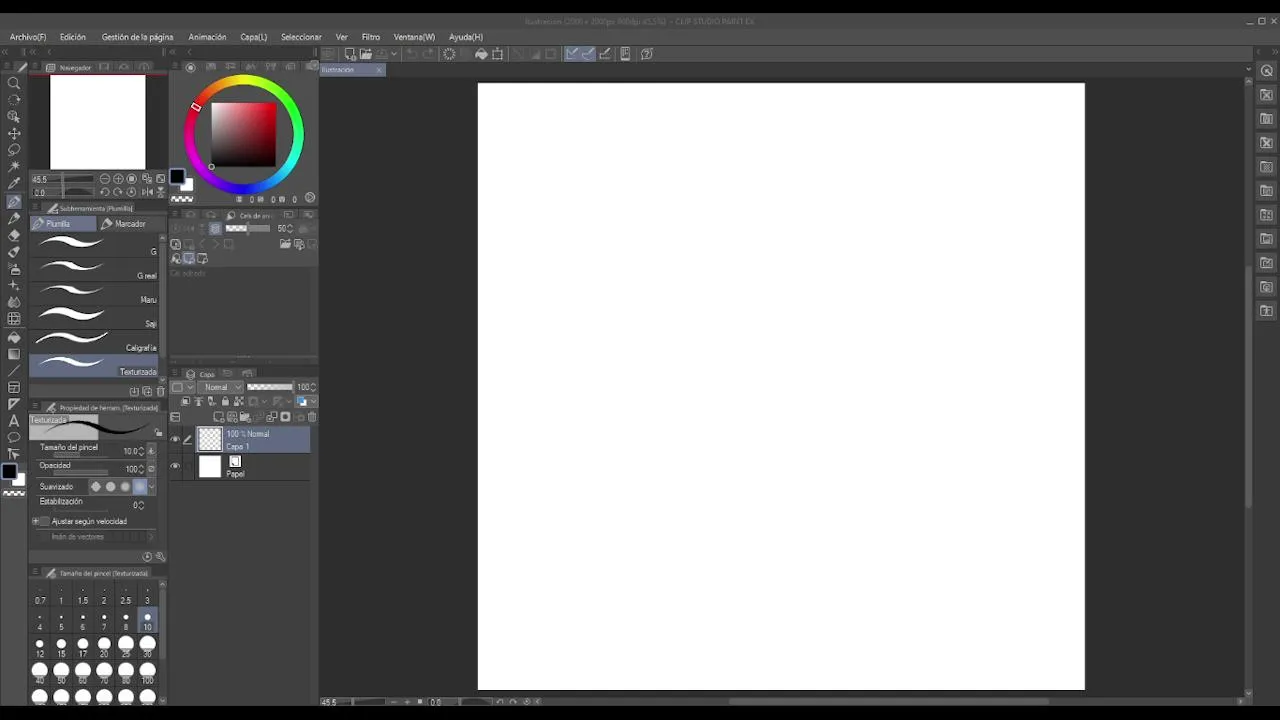Select Capa 1 layer thumbnail
The image size is (1280, 720).
coord(209,439)
